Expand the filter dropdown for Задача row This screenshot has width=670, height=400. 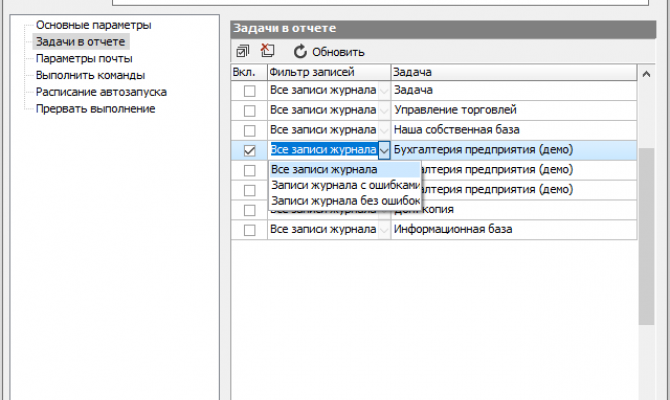(x=384, y=90)
